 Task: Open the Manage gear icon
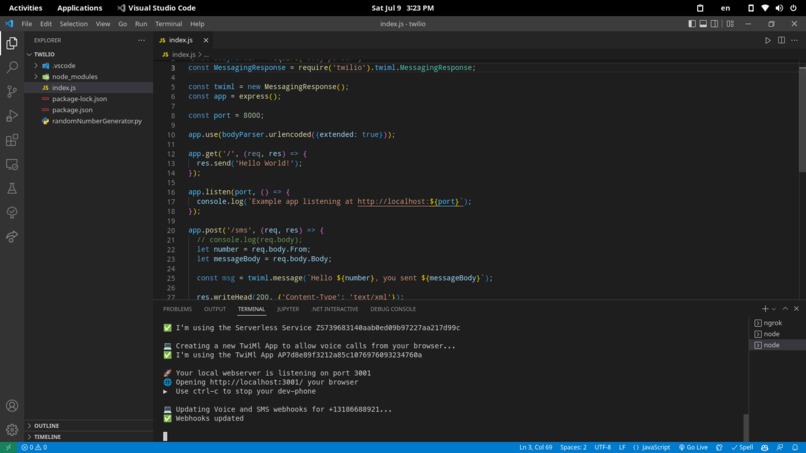12,429
